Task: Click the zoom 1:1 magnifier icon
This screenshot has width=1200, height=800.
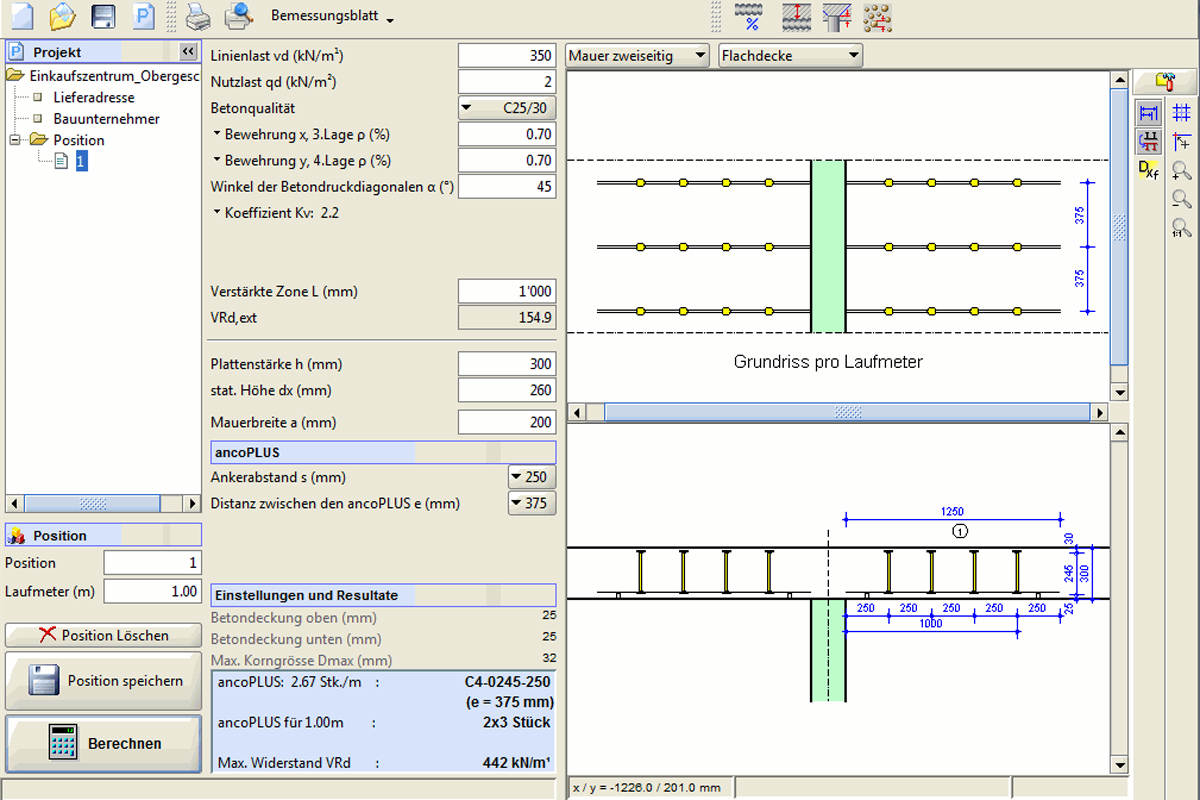Action: 1181,228
